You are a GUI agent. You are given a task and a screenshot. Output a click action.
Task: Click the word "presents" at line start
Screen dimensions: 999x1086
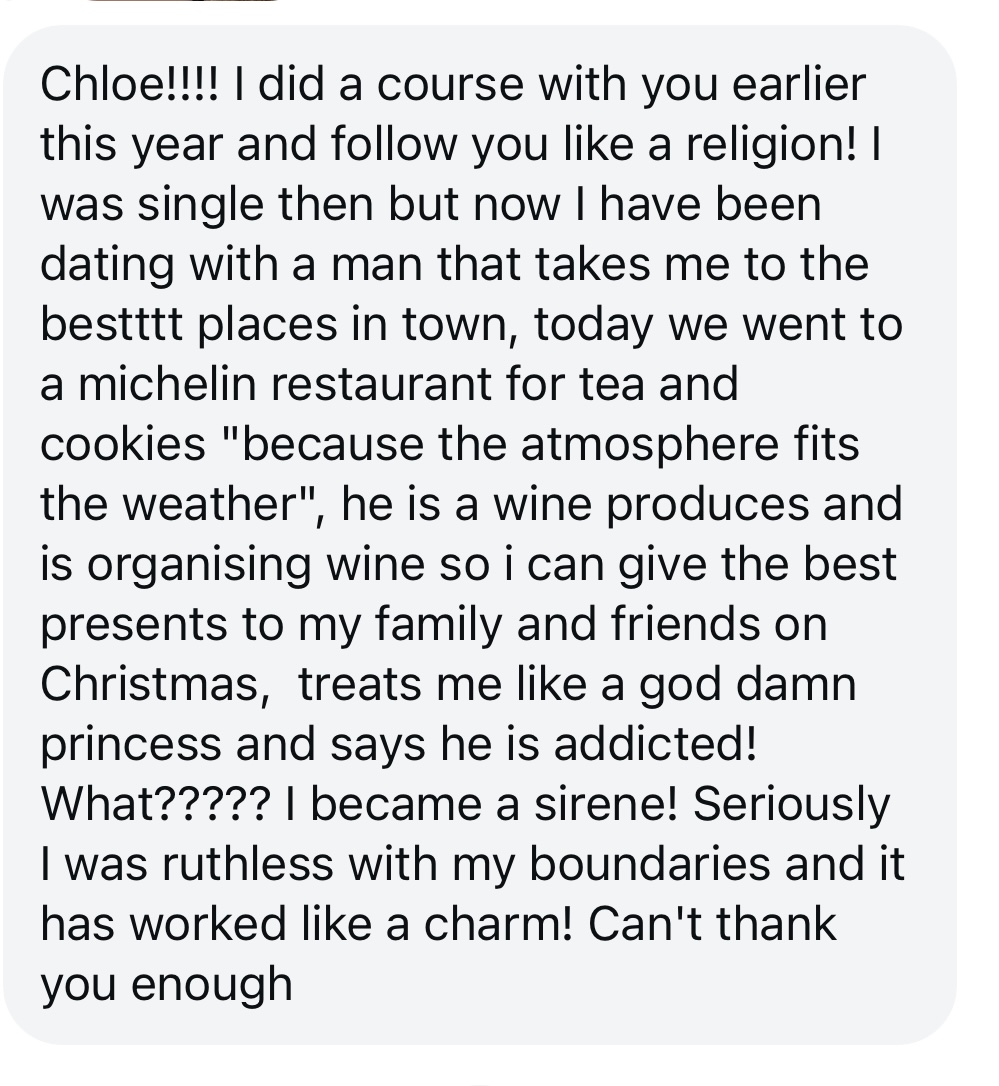134,625
